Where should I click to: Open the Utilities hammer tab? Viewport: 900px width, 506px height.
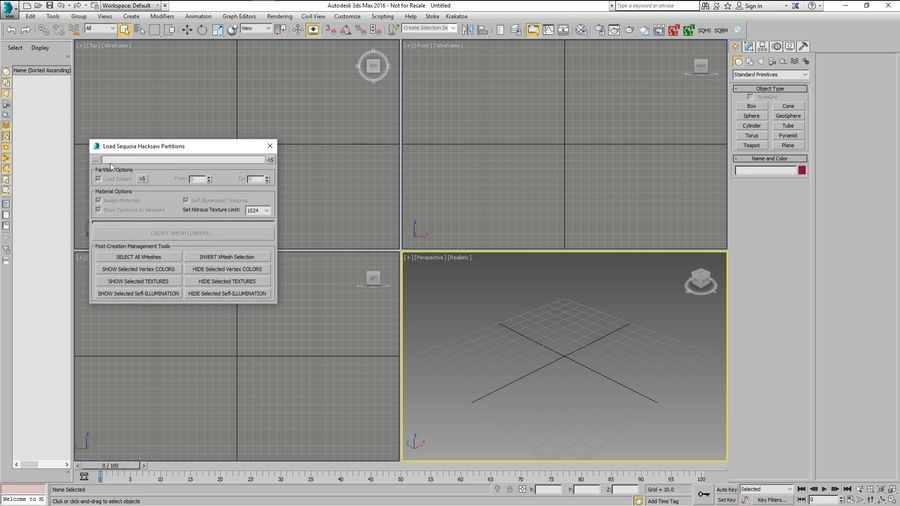coord(801,46)
